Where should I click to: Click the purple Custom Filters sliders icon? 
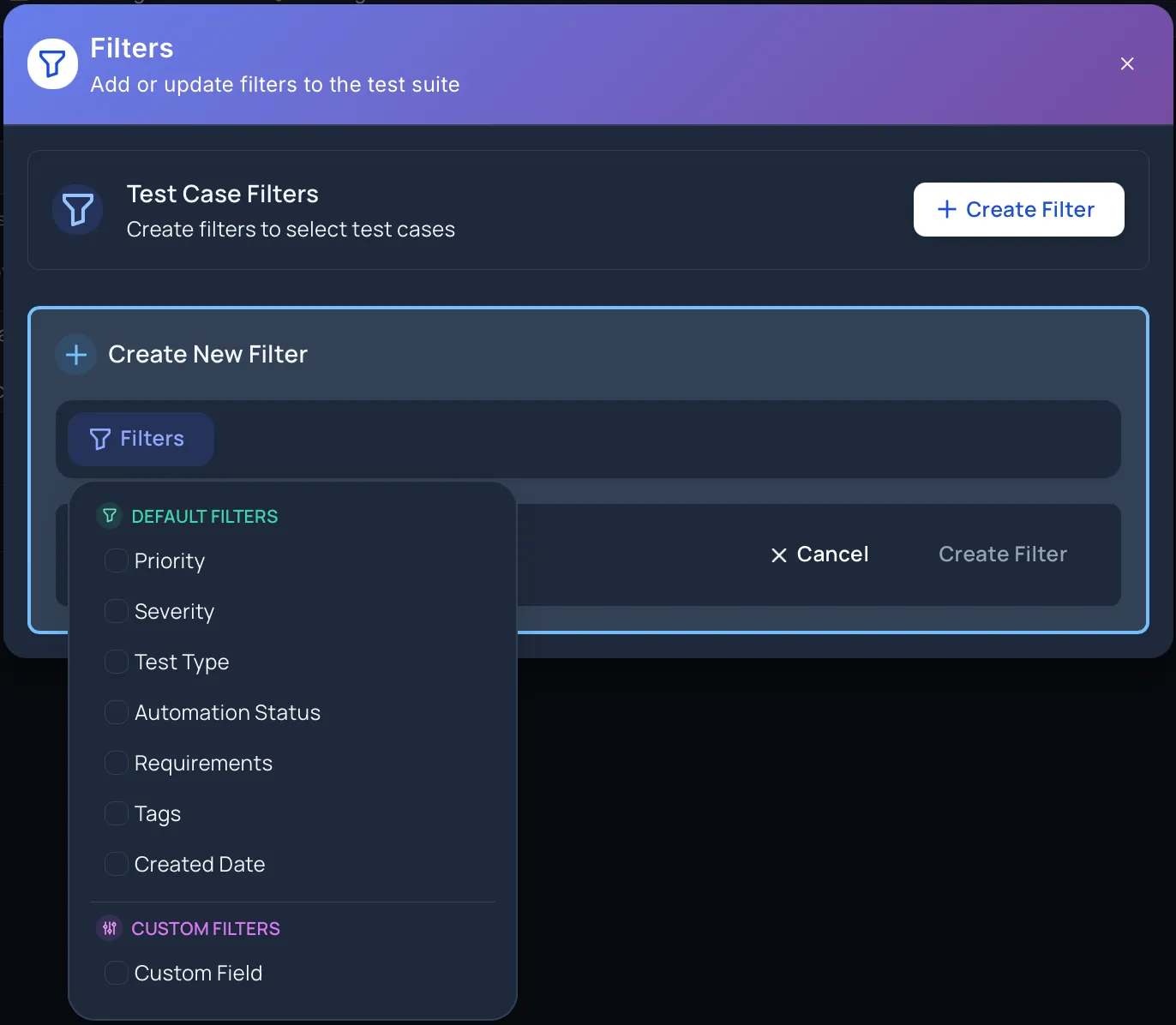pos(110,928)
